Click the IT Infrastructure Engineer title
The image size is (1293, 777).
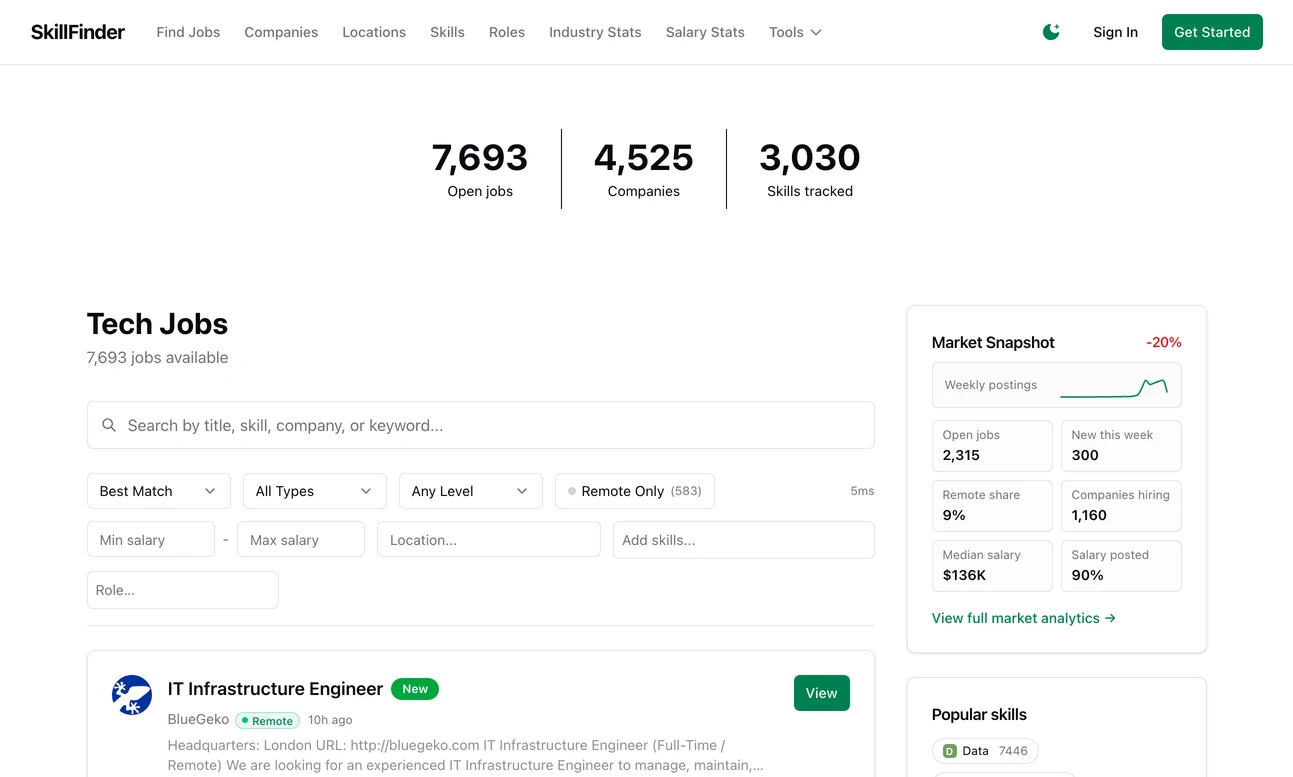[275, 689]
